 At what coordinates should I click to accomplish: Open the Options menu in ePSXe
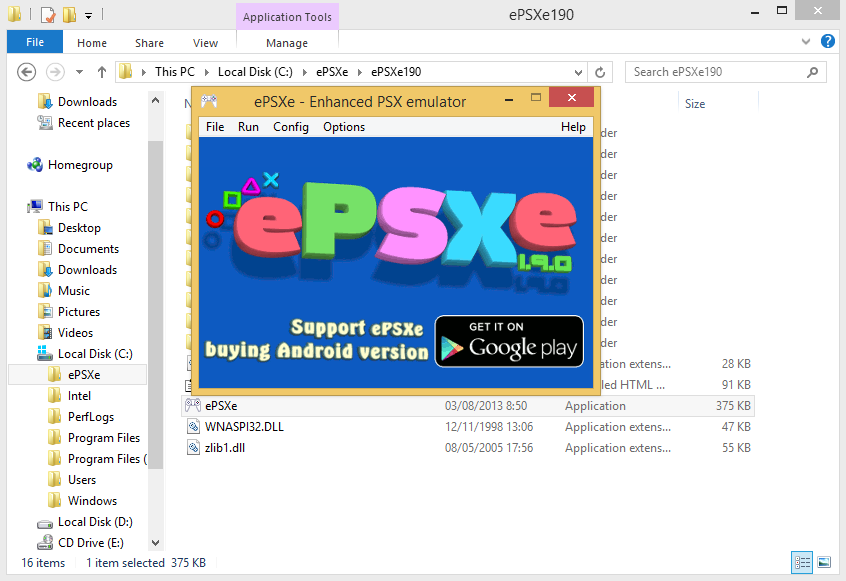pos(344,127)
